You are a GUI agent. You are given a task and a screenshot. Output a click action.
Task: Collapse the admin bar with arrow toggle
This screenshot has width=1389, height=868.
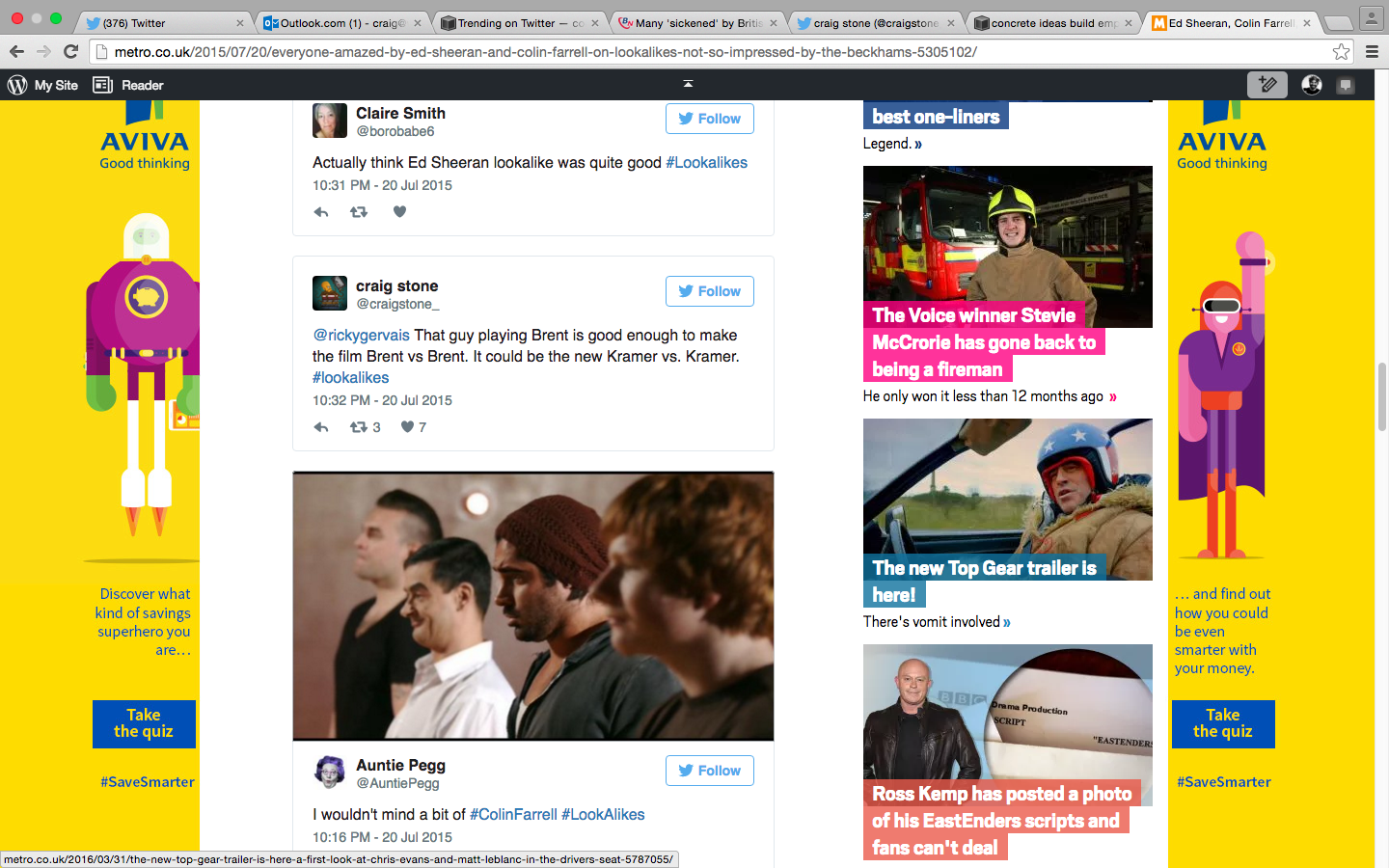688,84
